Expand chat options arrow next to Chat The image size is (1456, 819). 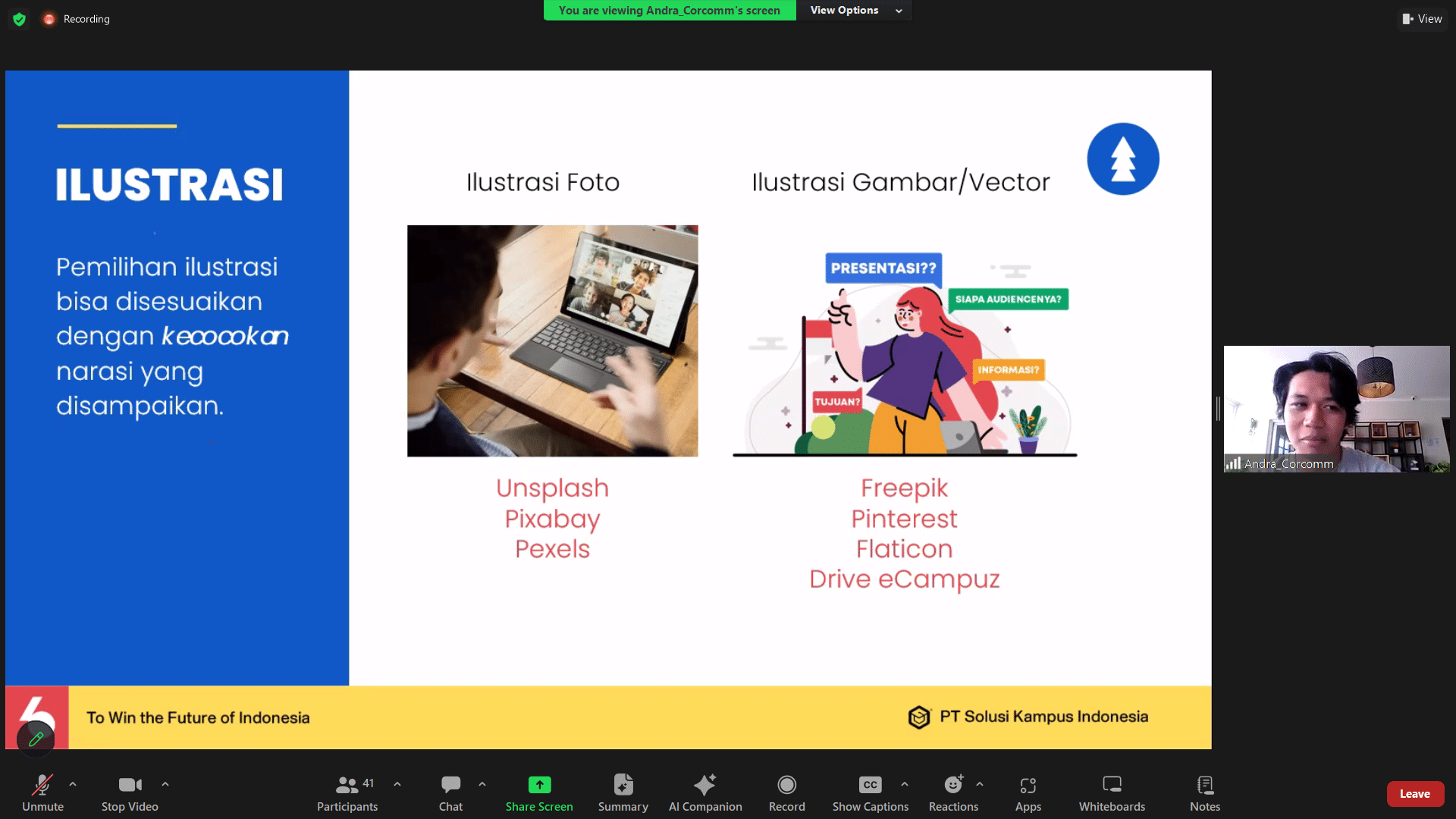482,784
